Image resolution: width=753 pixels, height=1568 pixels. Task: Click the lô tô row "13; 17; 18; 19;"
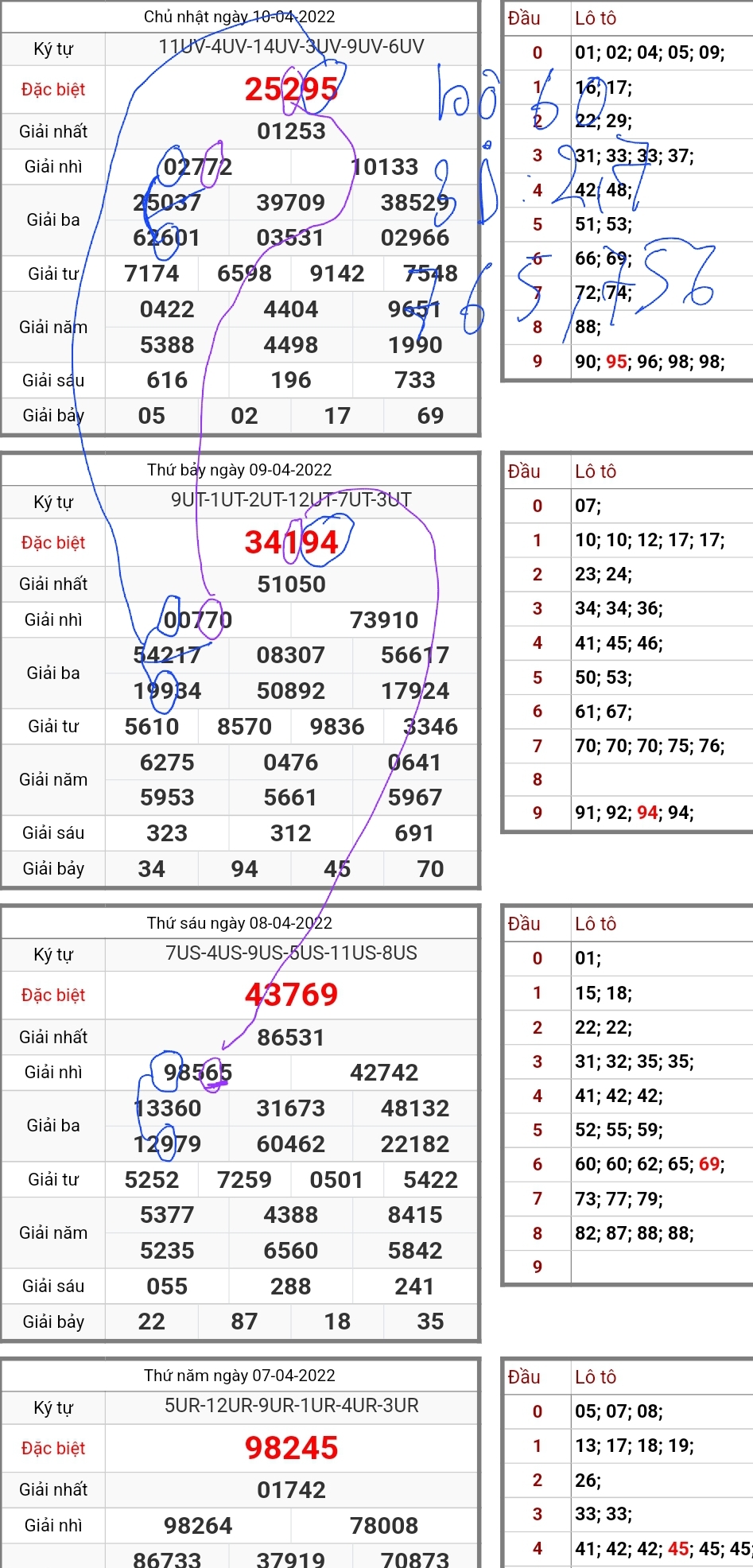click(635, 1446)
